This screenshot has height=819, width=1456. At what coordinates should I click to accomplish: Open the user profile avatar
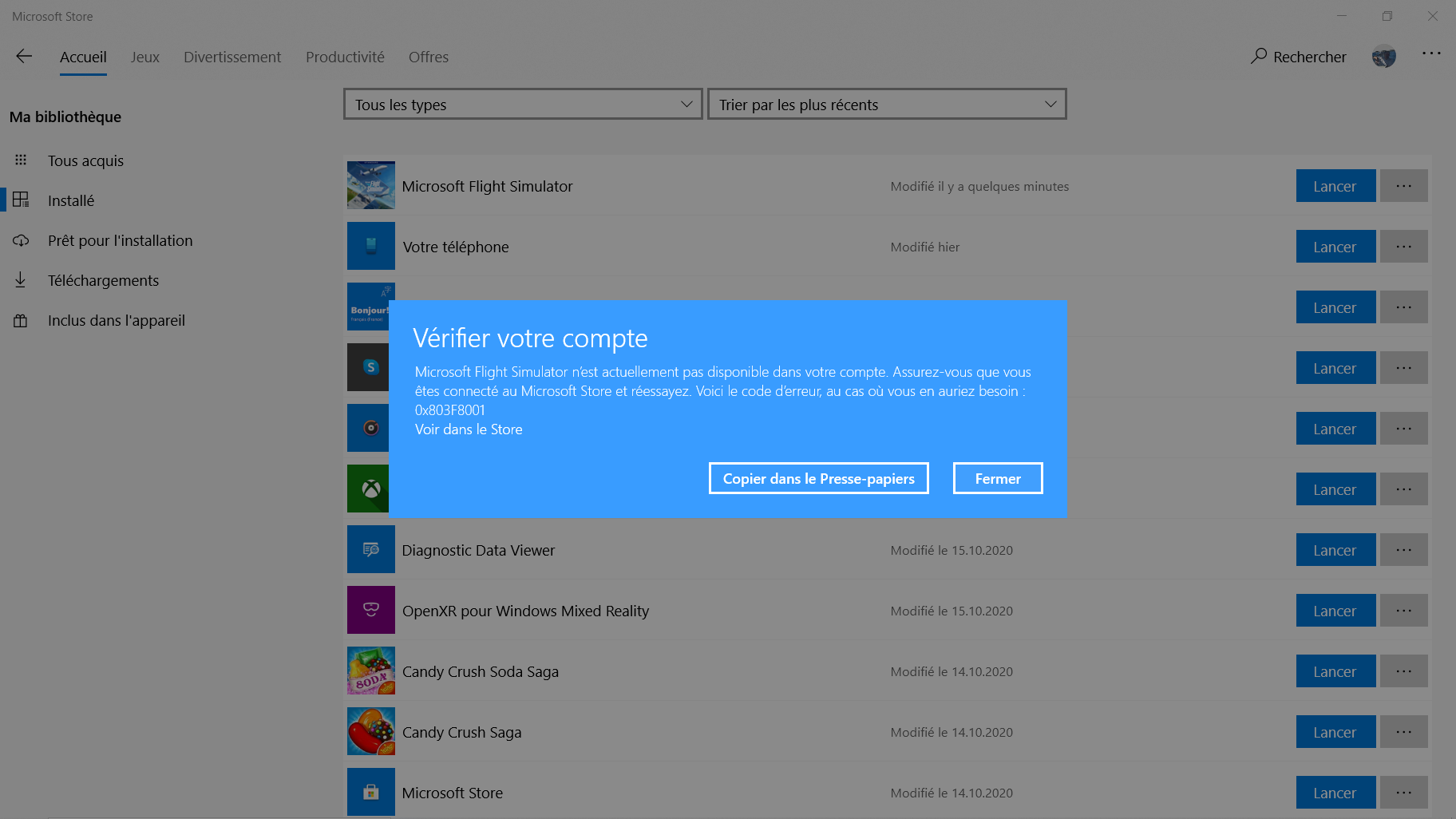[x=1384, y=57]
